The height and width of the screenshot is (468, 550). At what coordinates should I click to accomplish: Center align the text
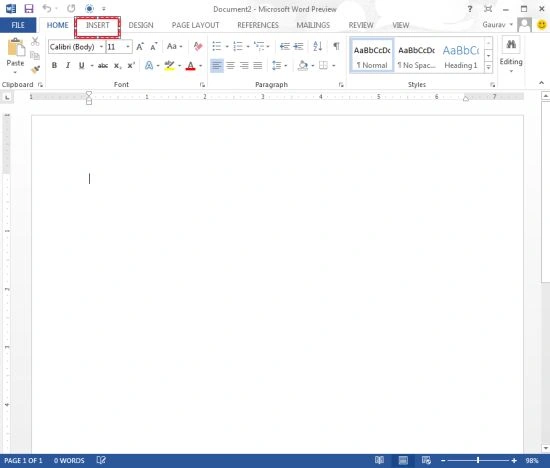pyautogui.click(x=230, y=65)
